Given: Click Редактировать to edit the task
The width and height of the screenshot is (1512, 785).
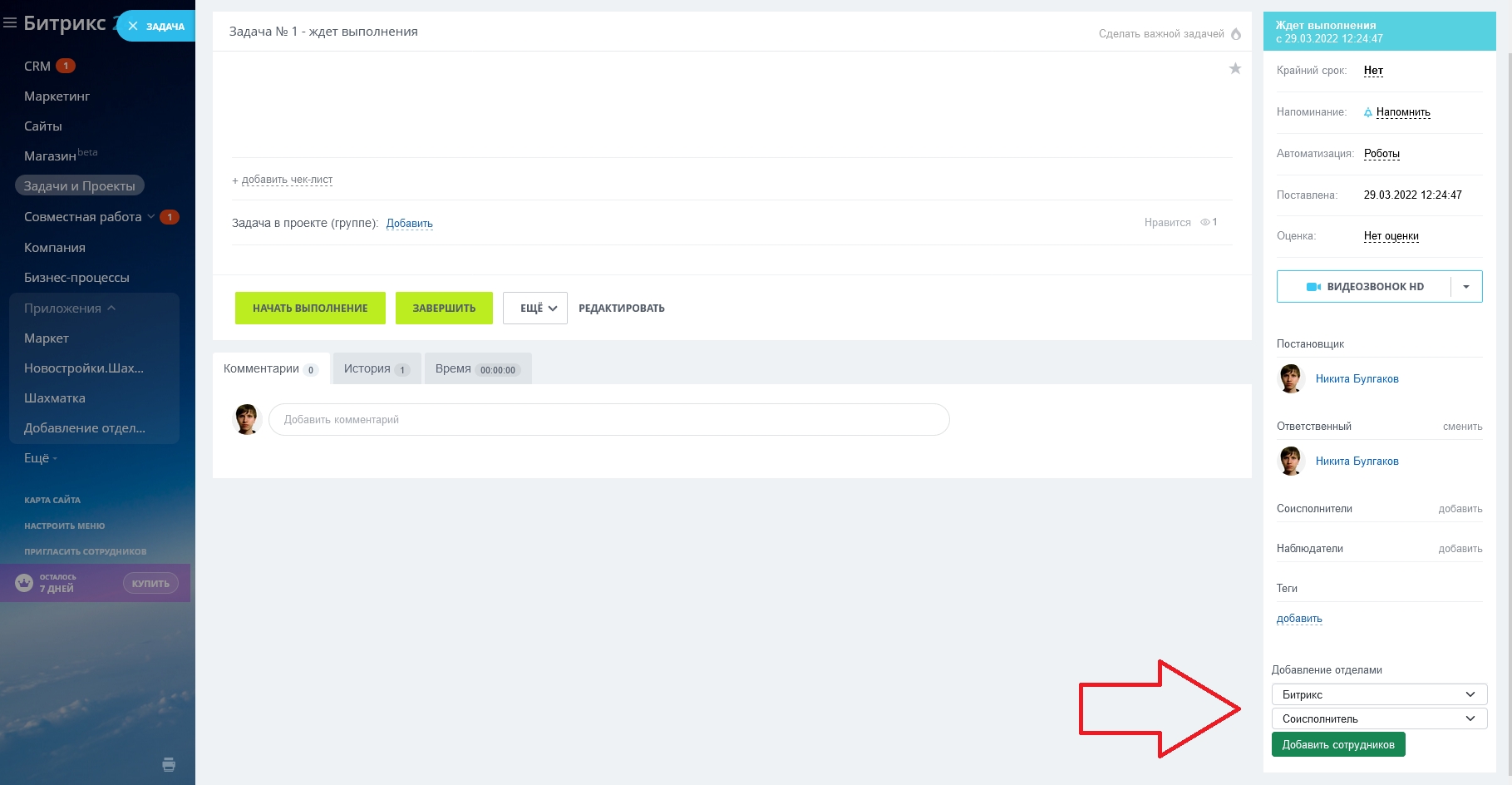Looking at the screenshot, I should point(622,308).
